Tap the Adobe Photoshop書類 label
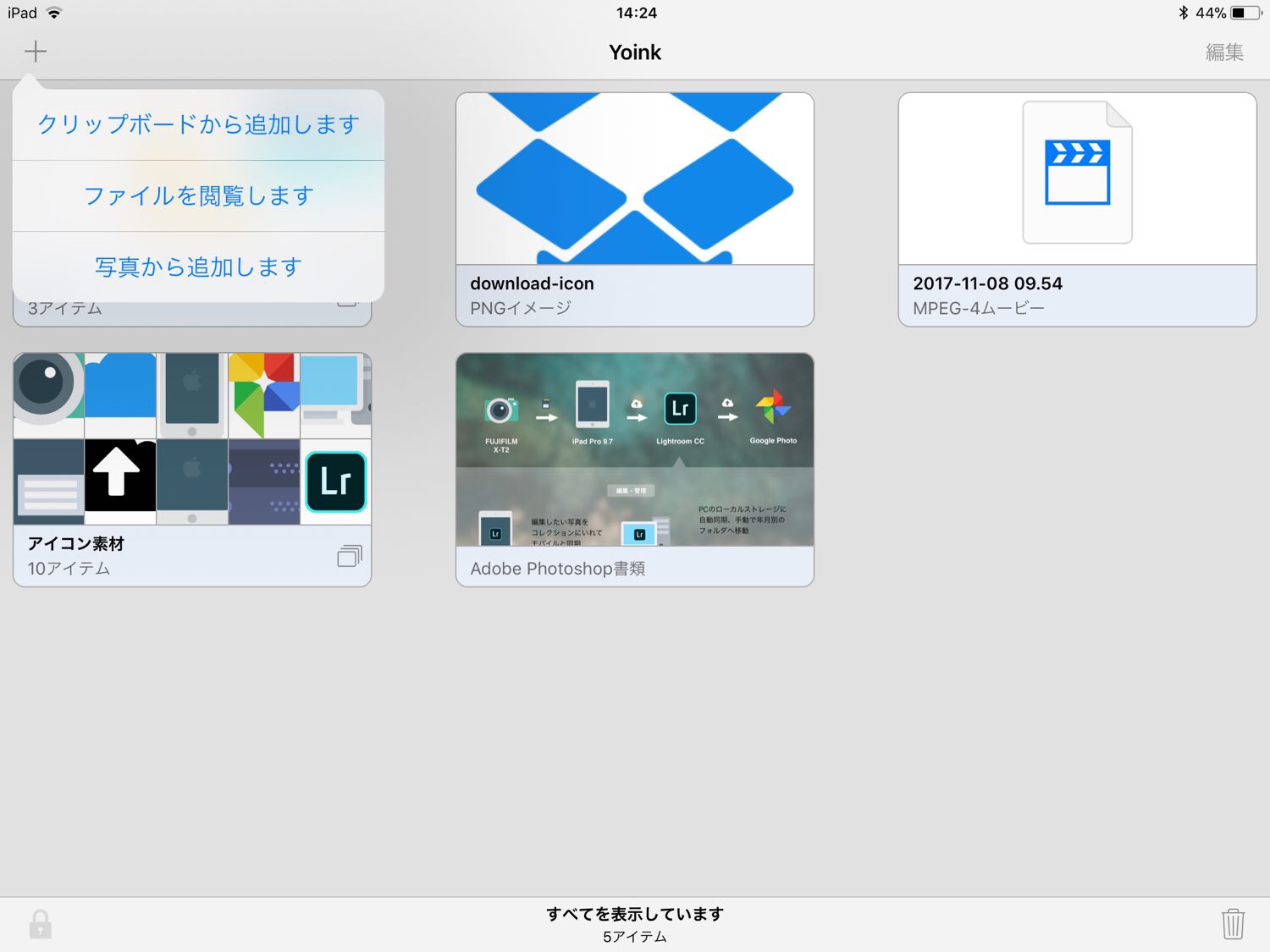The image size is (1270, 952). (x=558, y=569)
